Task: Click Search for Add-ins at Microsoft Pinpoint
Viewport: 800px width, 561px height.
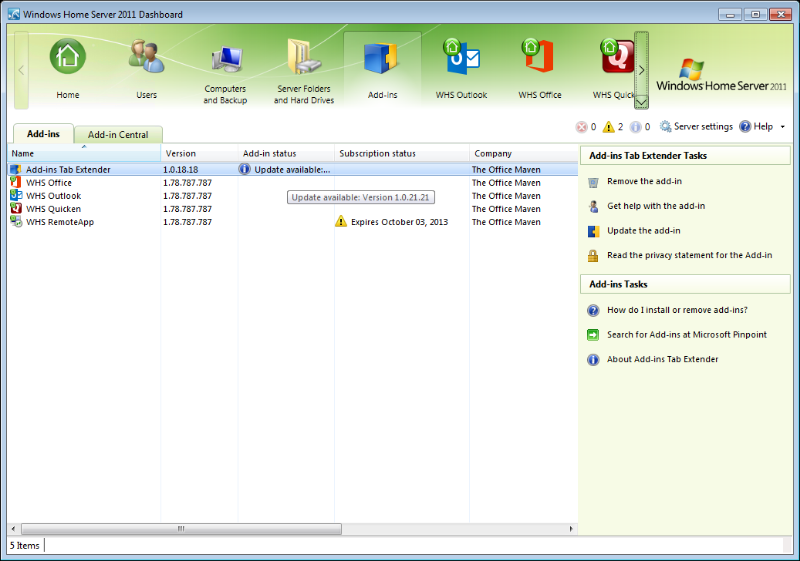Action: [x=687, y=335]
